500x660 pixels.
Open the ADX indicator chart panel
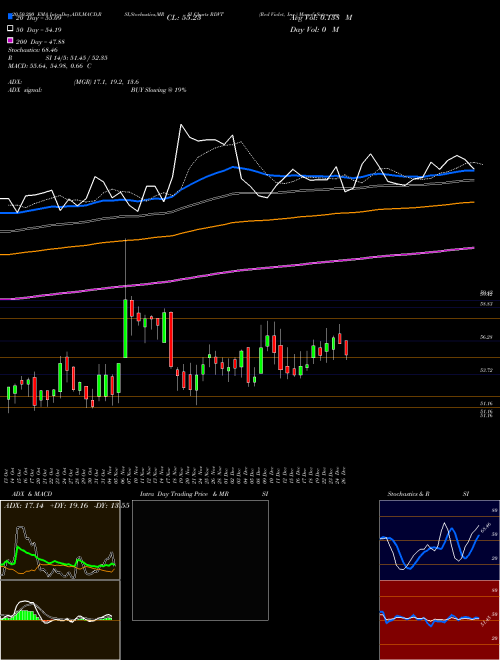pos(60,540)
